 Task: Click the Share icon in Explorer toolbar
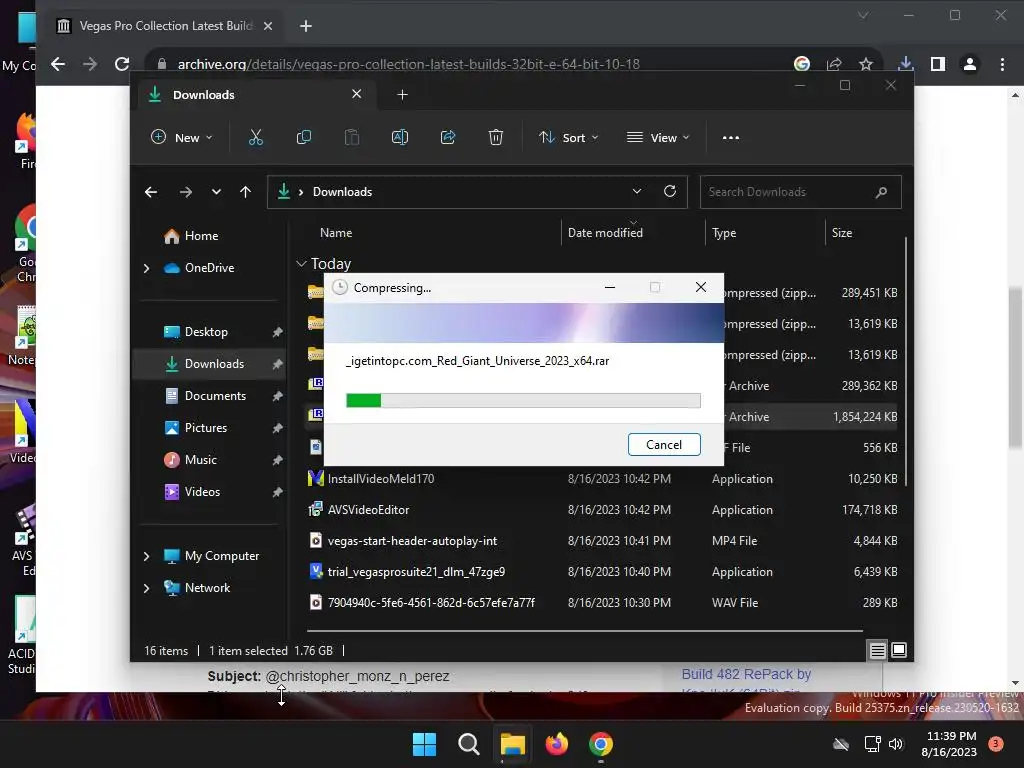pyautogui.click(x=448, y=138)
